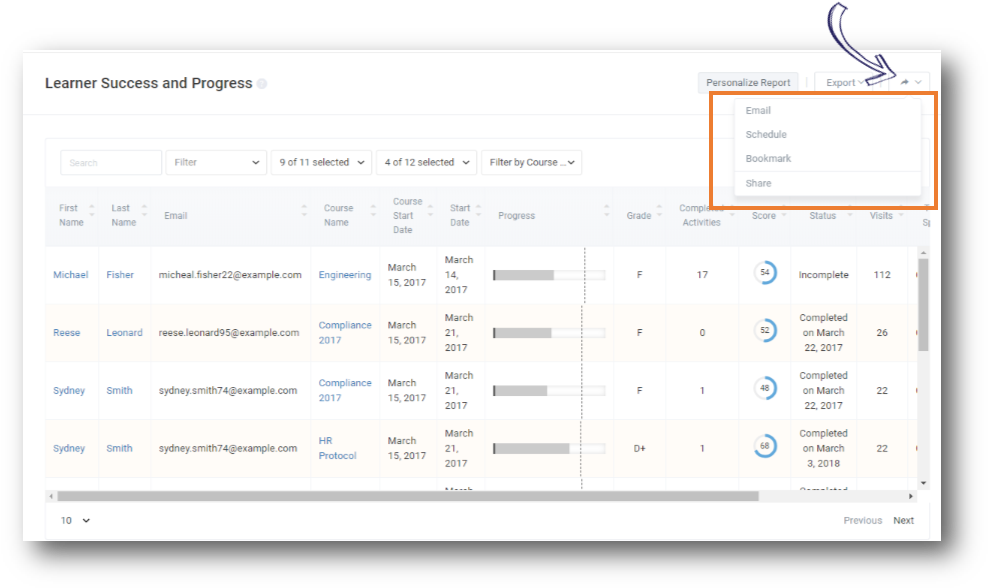Click the horizontal scrollbar thumb
Viewport: 988px width, 588px height.
point(408,497)
